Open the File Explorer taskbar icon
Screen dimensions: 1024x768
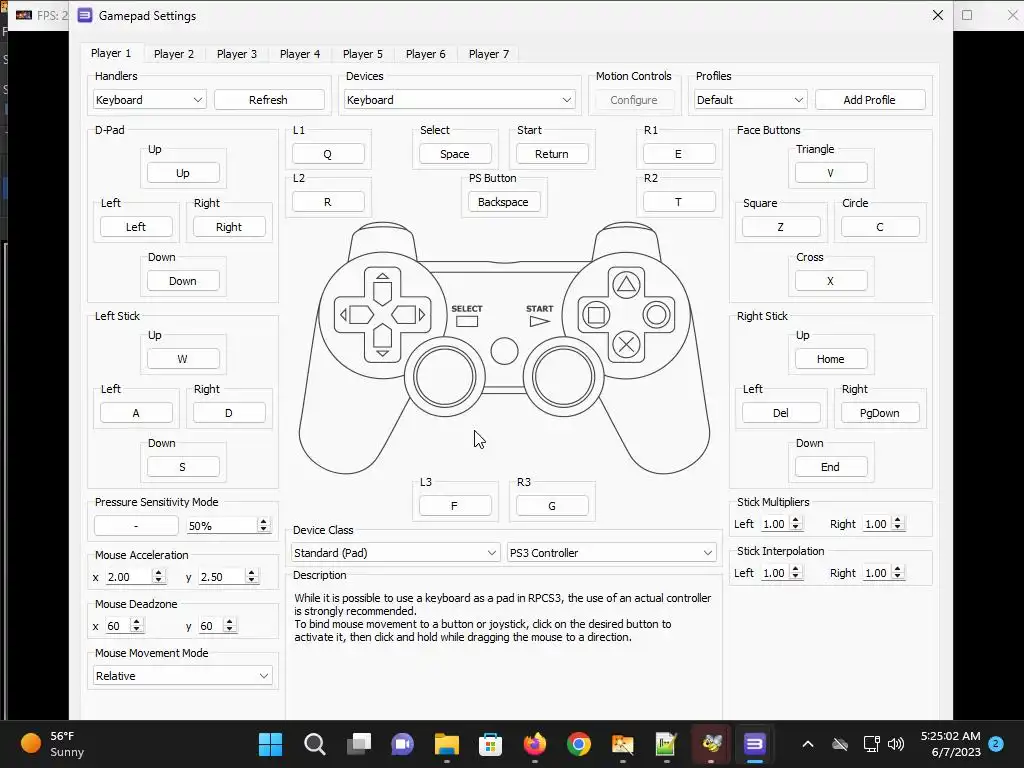point(447,744)
